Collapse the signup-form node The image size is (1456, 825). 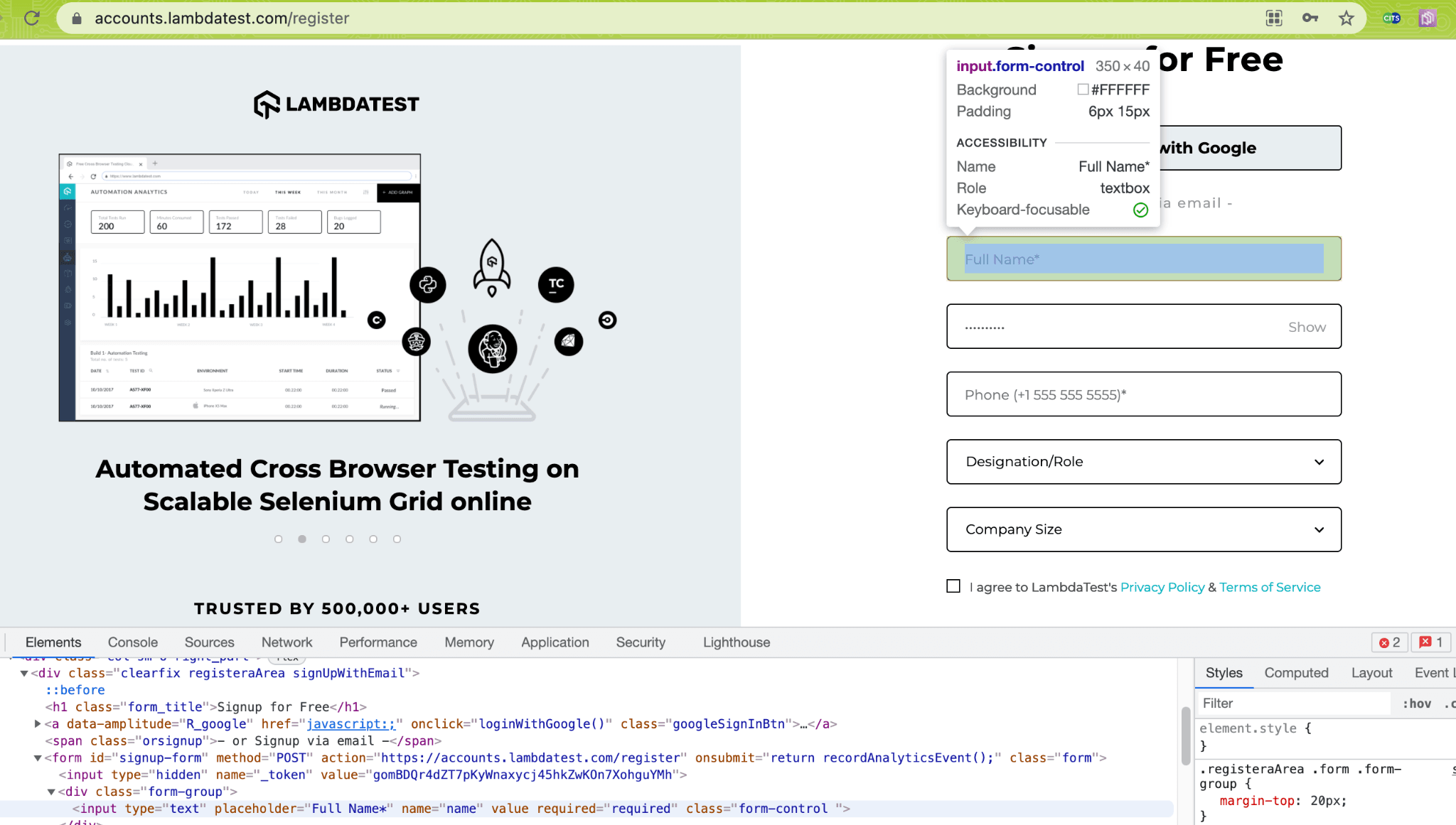tap(38, 758)
